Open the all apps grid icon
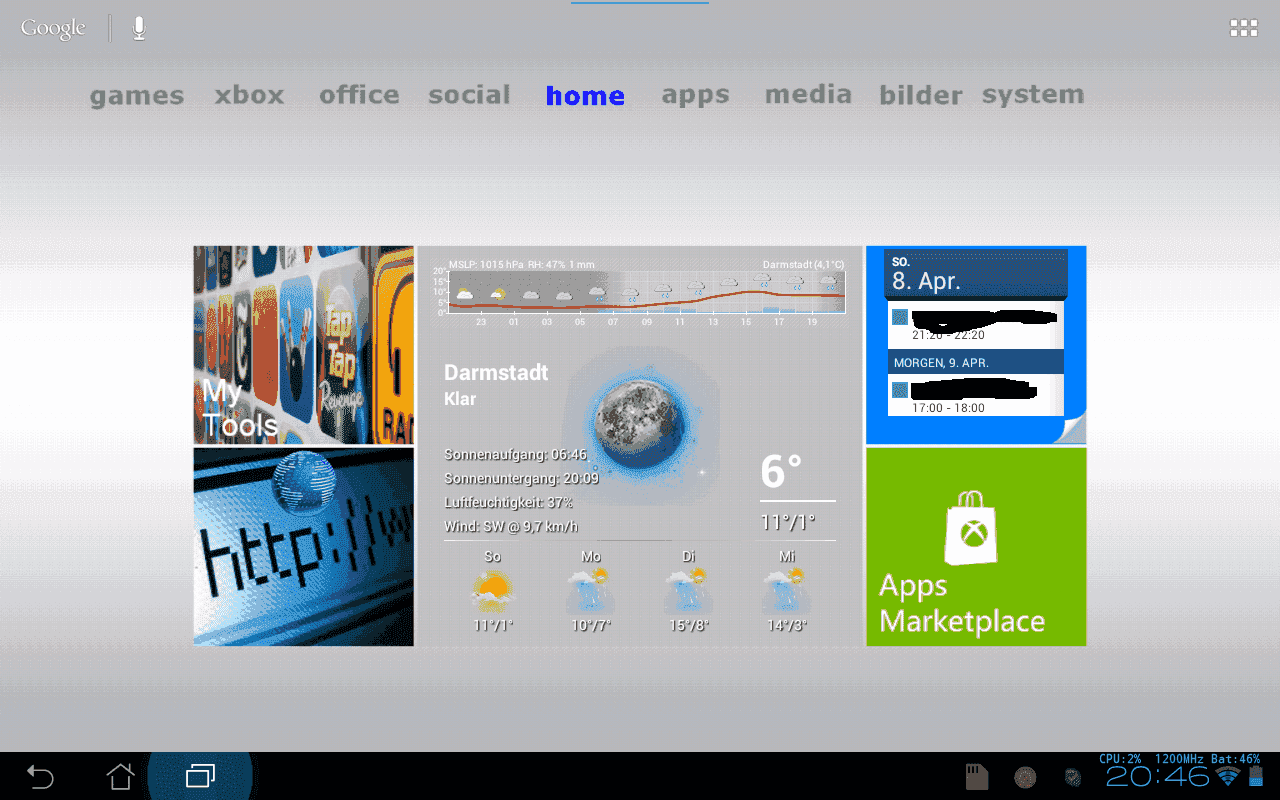Image resolution: width=1280 pixels, height=800 pixels. click(x=1243, y=28)
